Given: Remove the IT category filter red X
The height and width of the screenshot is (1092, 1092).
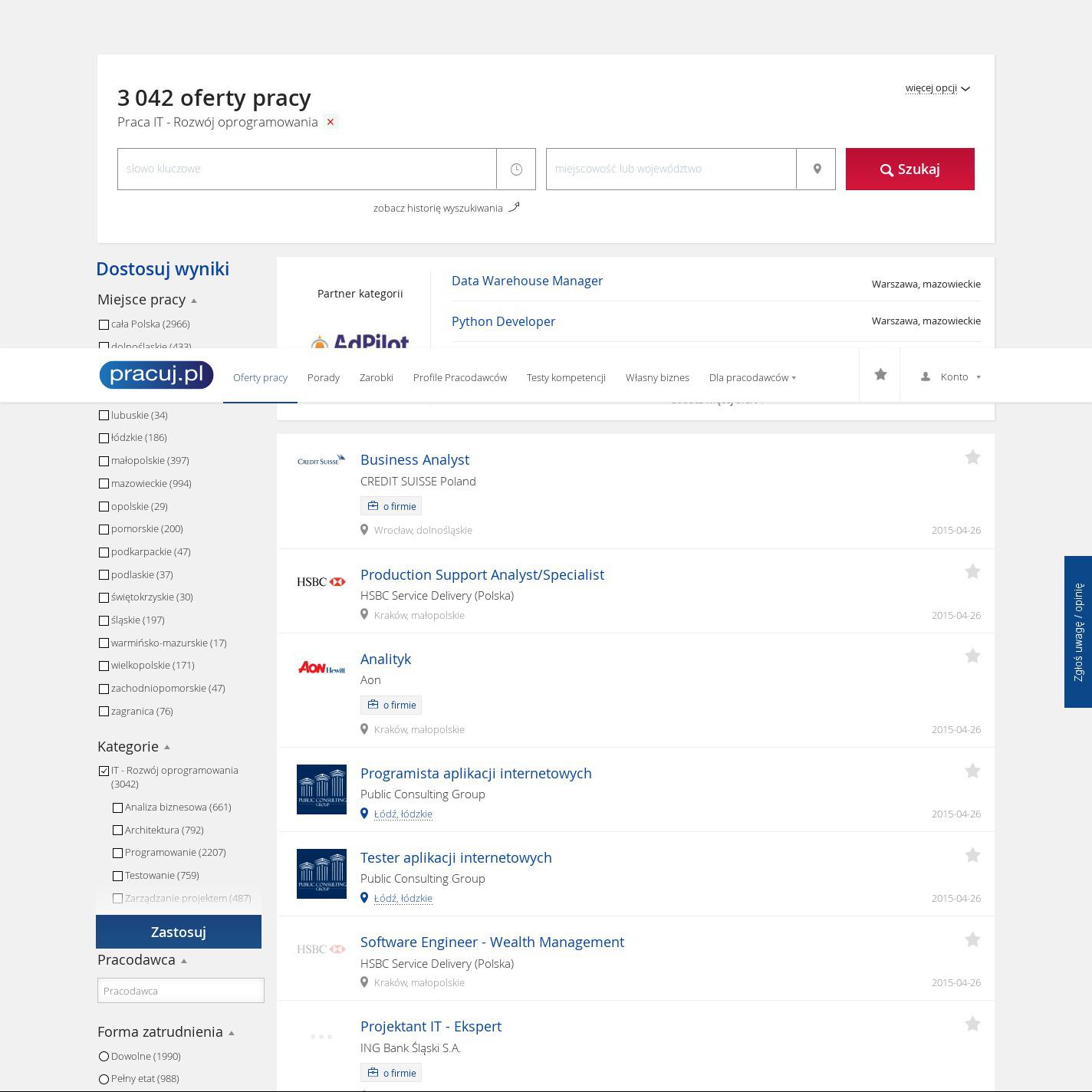Looking at the screenshot, I should pos(331,122).
